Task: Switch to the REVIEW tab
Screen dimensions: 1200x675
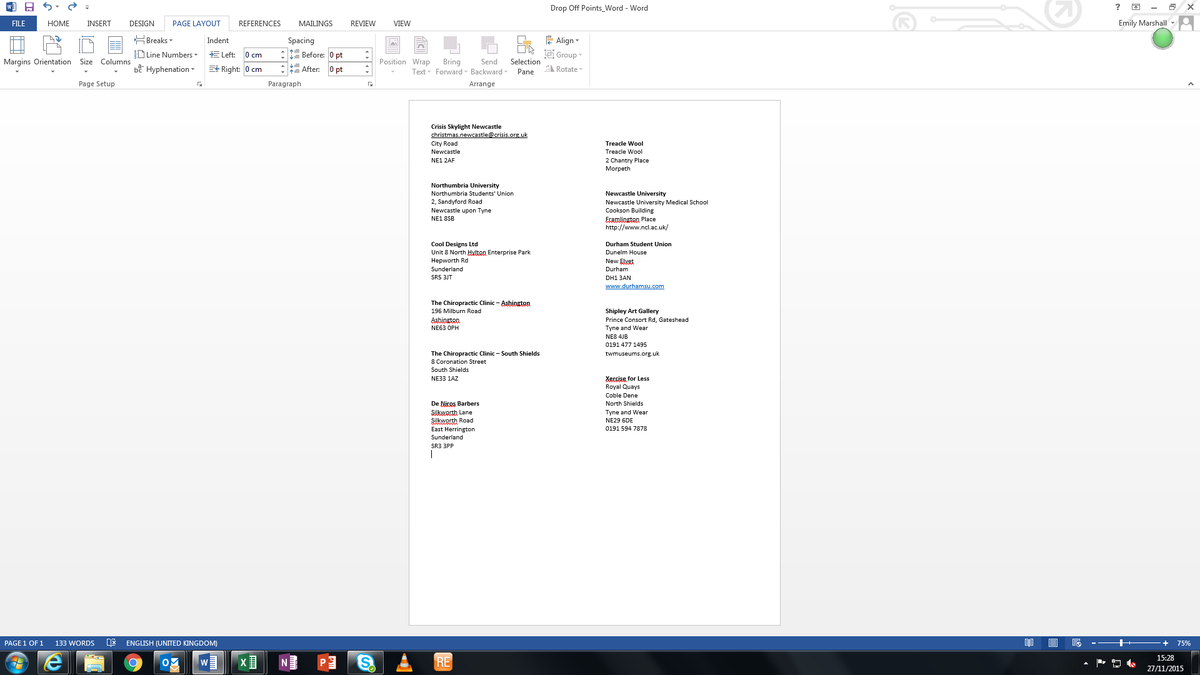Action: pos(363,23)
